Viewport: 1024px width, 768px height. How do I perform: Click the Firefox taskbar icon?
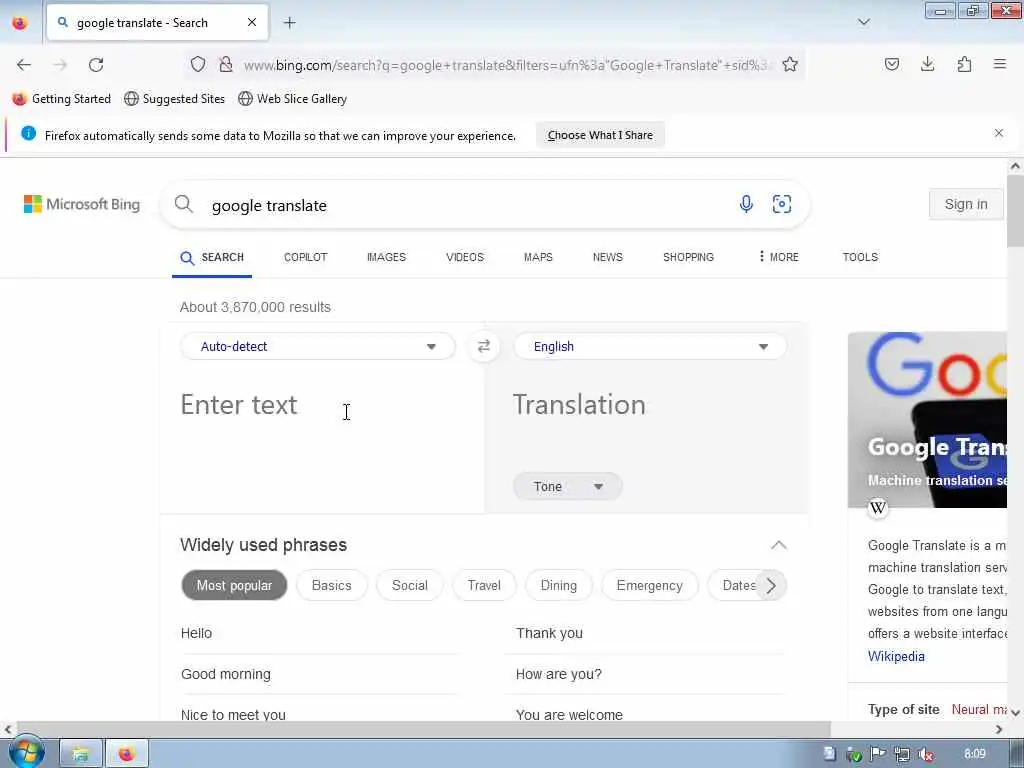[127, 754]
